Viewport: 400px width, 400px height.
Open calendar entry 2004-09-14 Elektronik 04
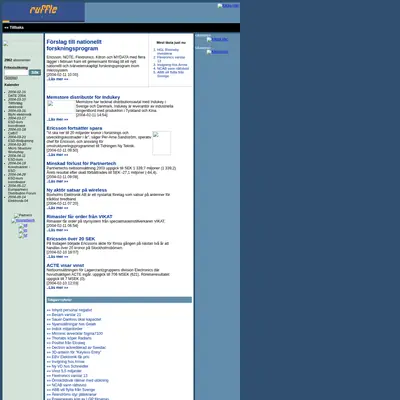tap(18, 199)
